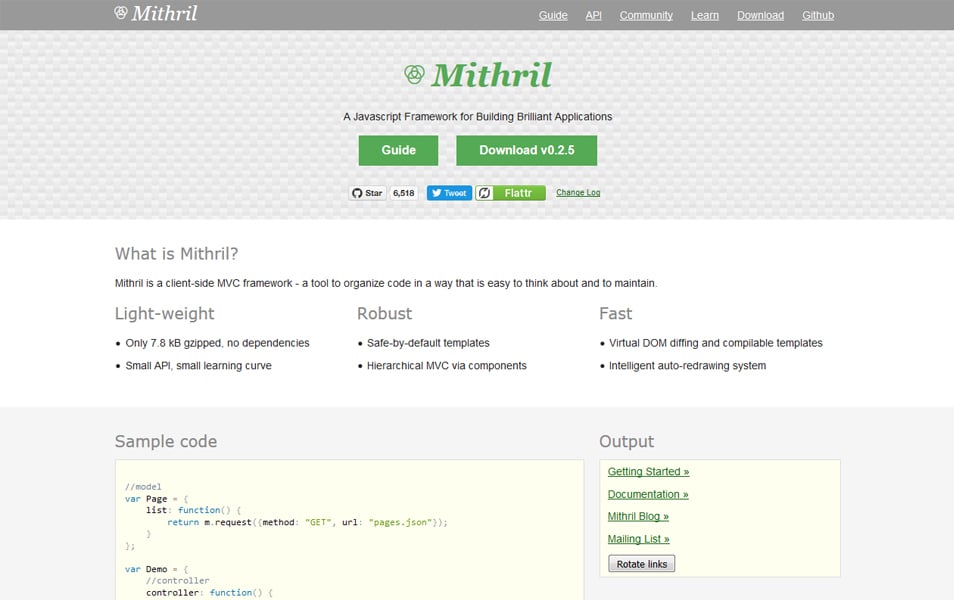Click the Mithril wordmark in the top bar
The image size is (954, 600).
pyautogui.click(x=164, y=13)
